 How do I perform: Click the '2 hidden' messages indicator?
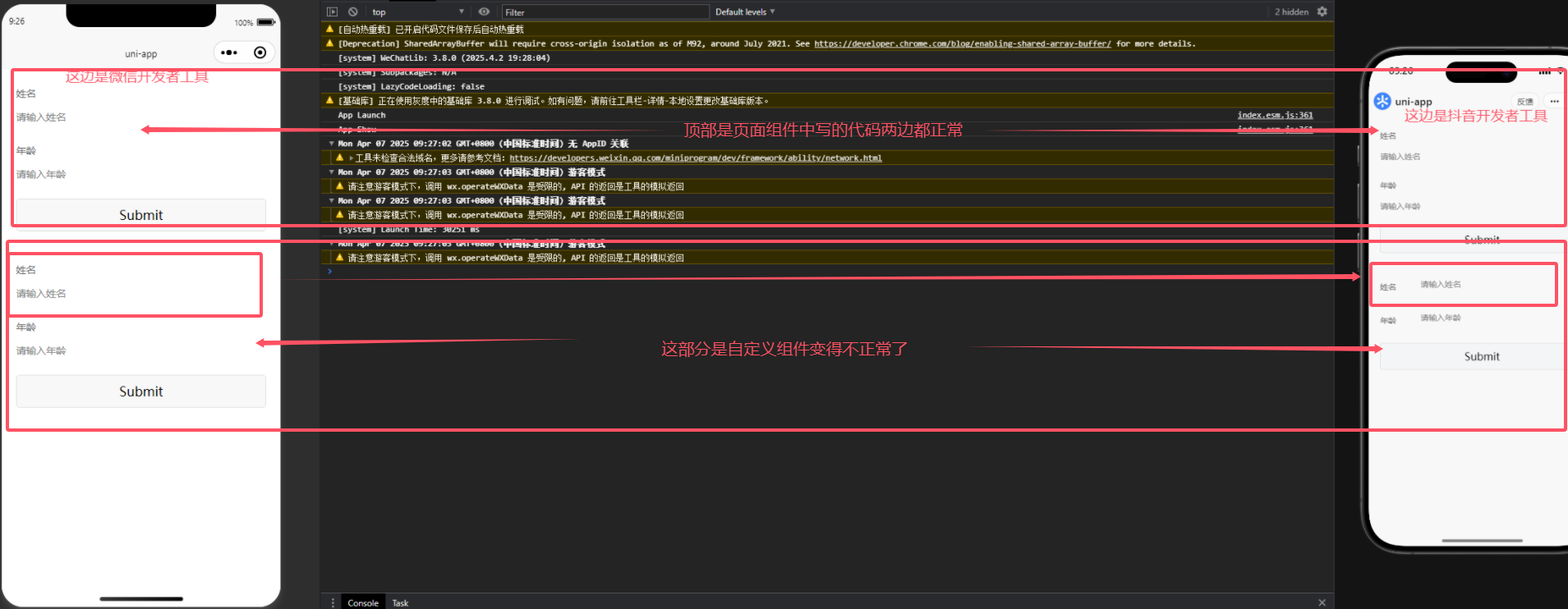1291,11
